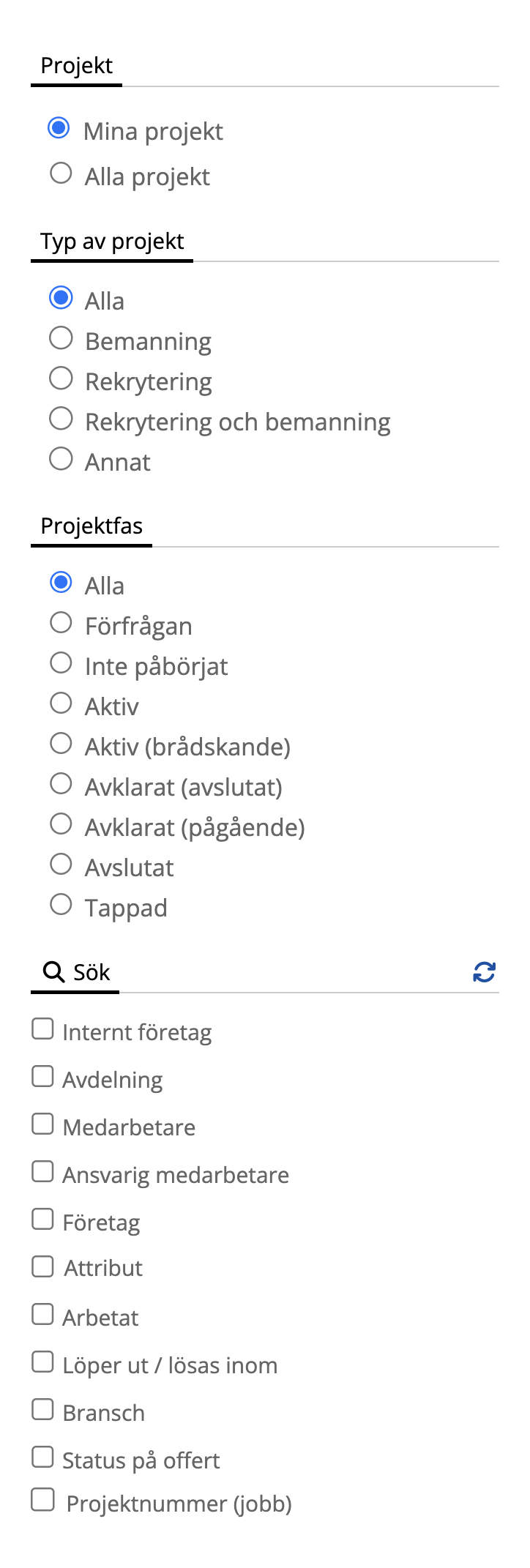Pick the Aktiv (brådskande) project phase
The height and width of the screenshot is (1568, 530).
pos(61,744)
